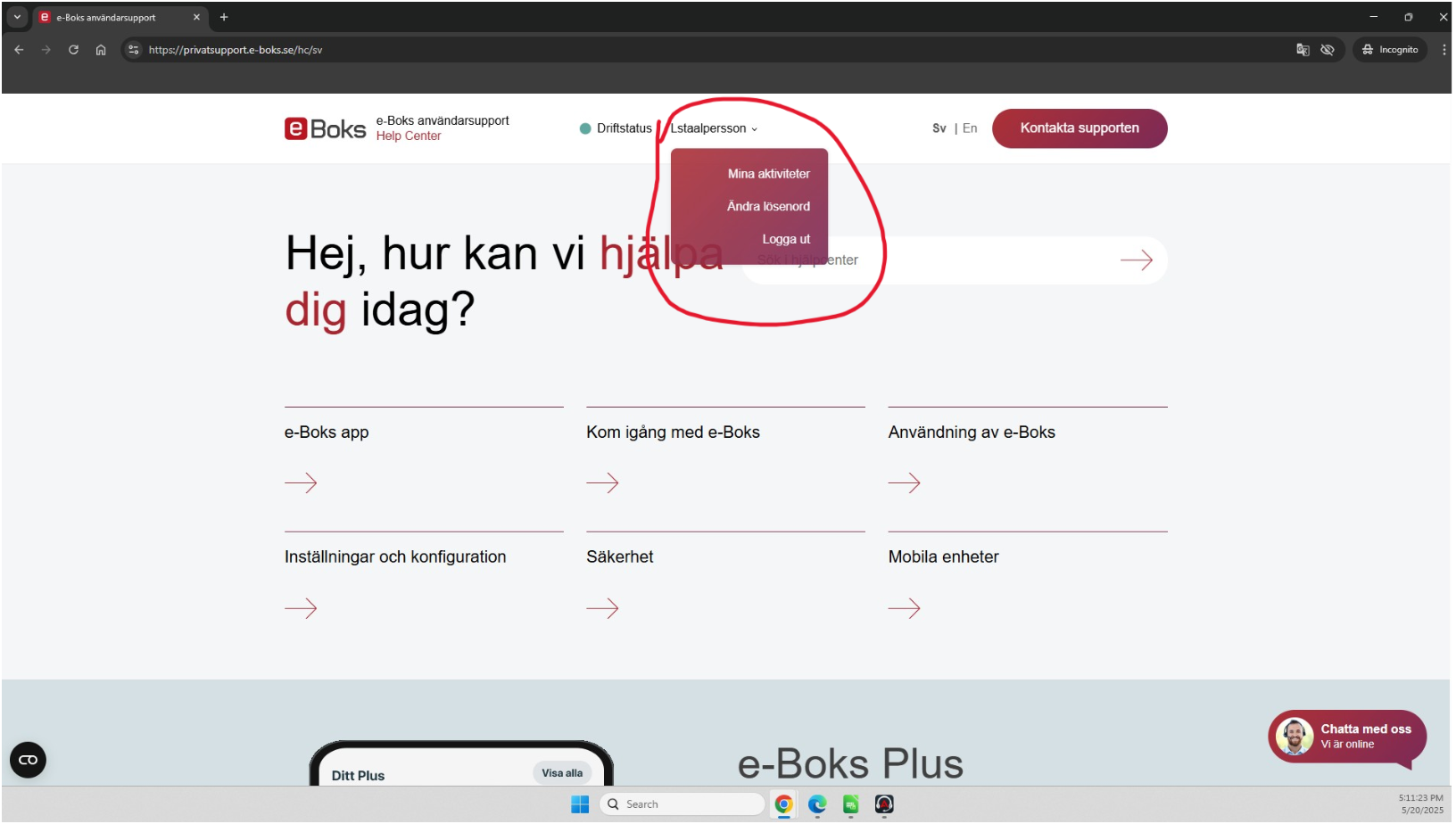This screenshot has height=824, width=1456.
Task: Go back using browser back arrow
Action: click(19, 50)
